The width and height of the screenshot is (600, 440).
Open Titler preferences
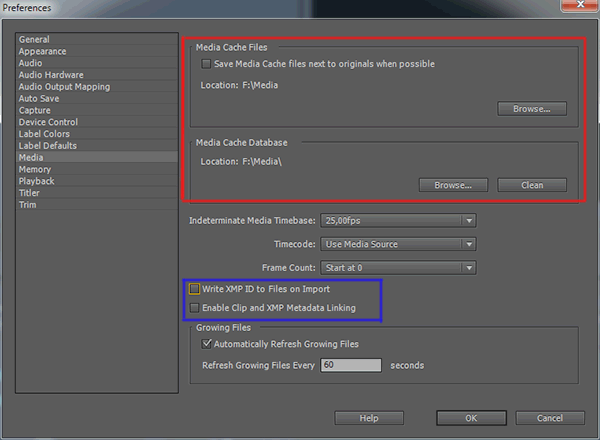click(97, 193)
